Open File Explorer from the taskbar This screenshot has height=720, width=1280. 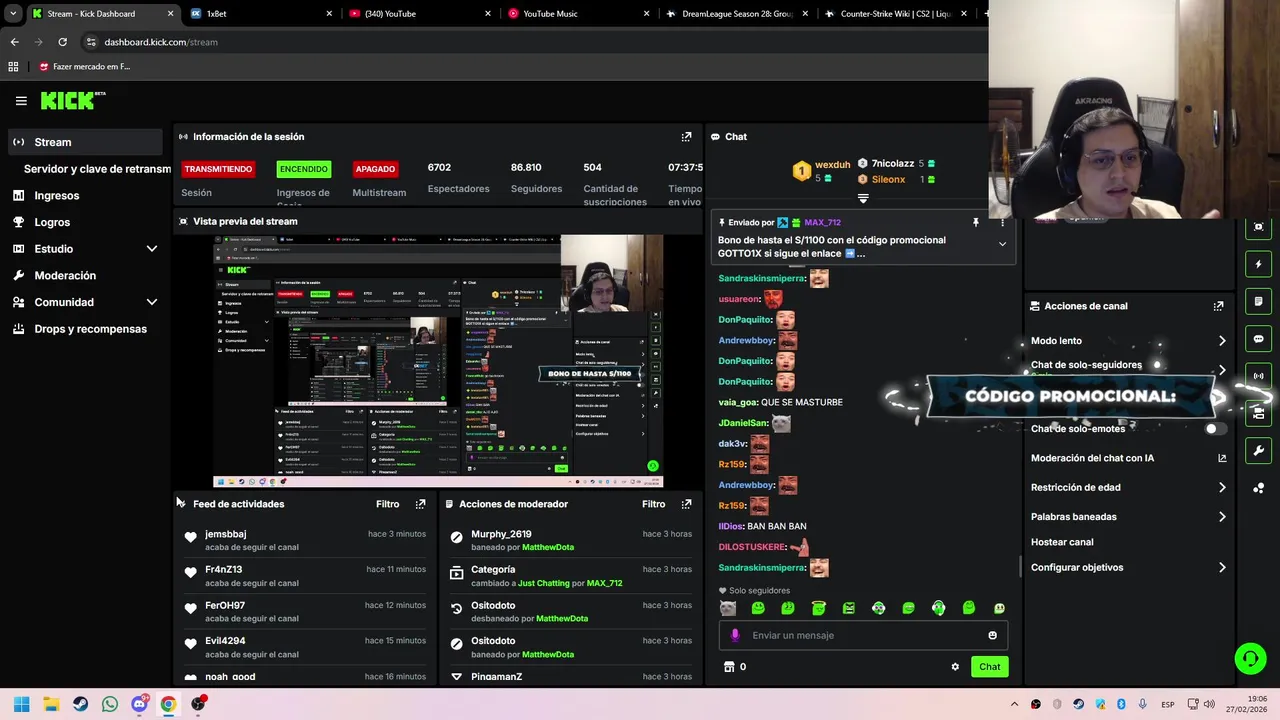(x=51, y=704)
